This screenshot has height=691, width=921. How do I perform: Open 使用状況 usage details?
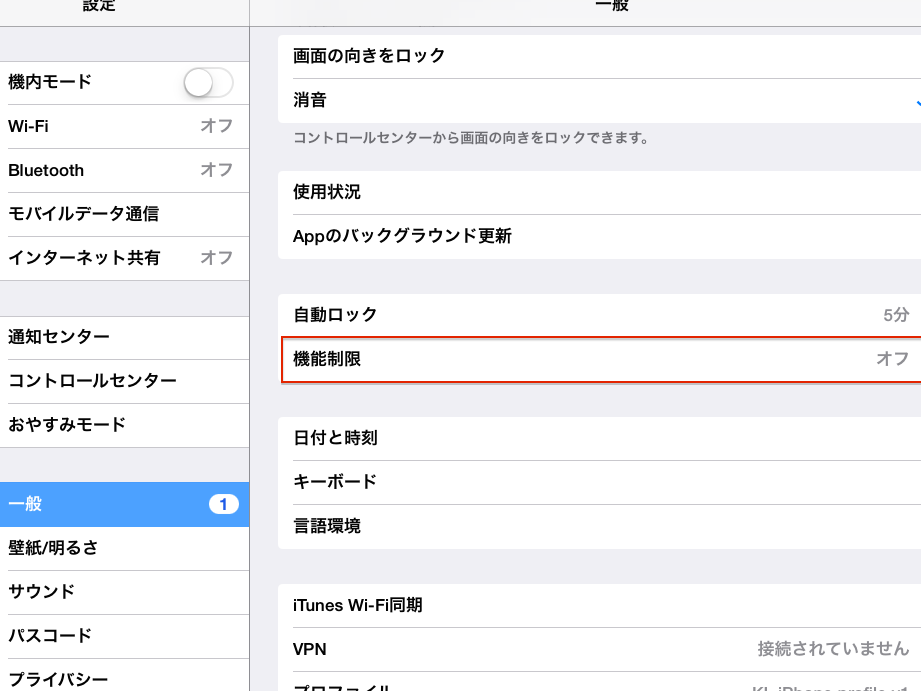(x=598, y=192)
